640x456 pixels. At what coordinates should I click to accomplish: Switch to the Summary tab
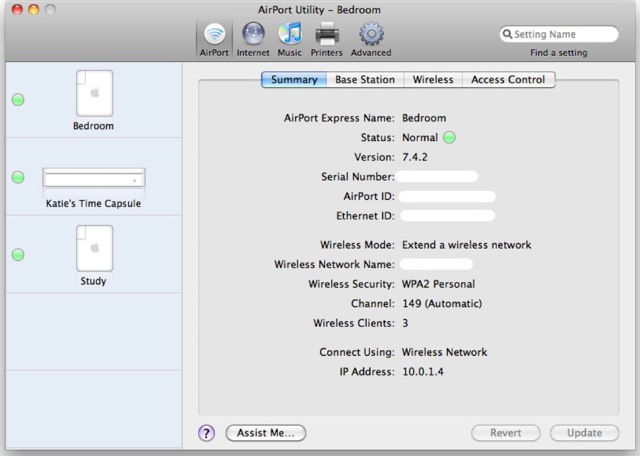click(x=294, y=80)
